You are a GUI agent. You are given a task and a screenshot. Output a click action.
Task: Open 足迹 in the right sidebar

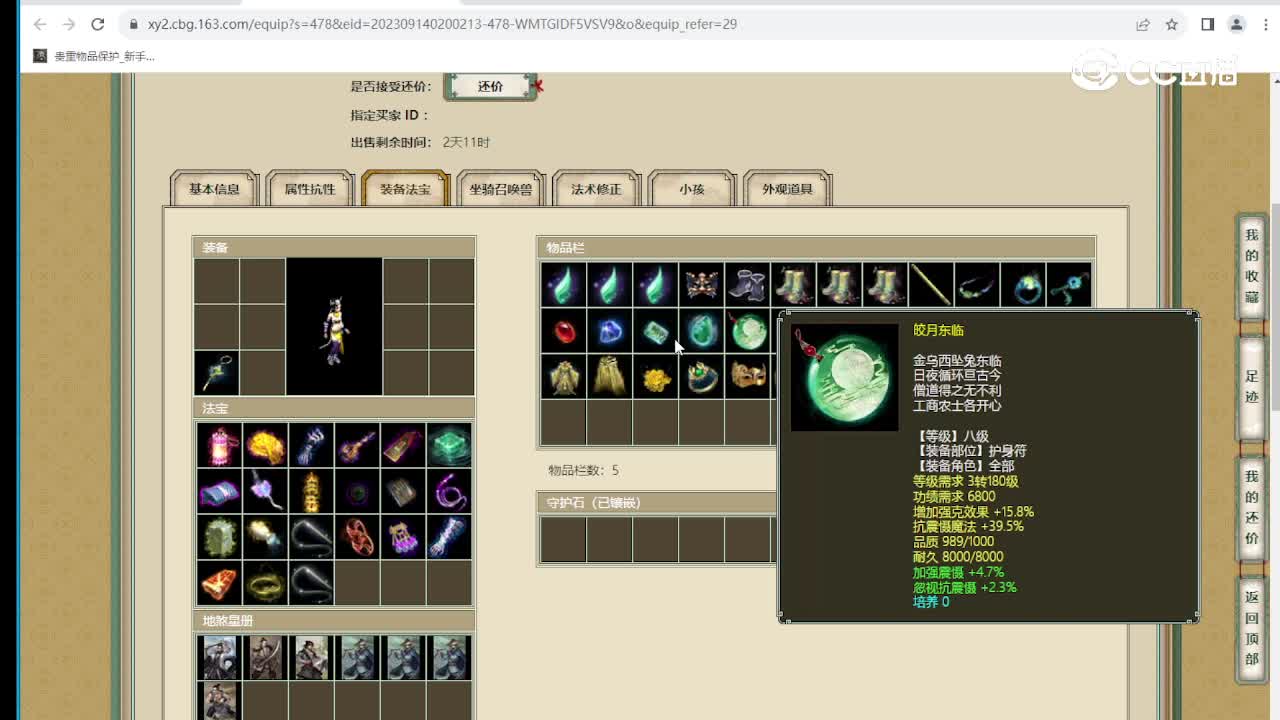1251,388
